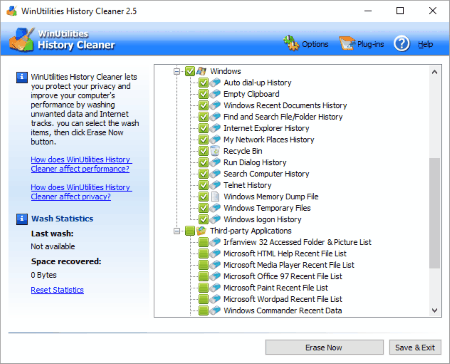The height and width of the screenshot is (364, 450).
Task: Open the Help menu
Action: pyautogui.click(x=425, y=44)
